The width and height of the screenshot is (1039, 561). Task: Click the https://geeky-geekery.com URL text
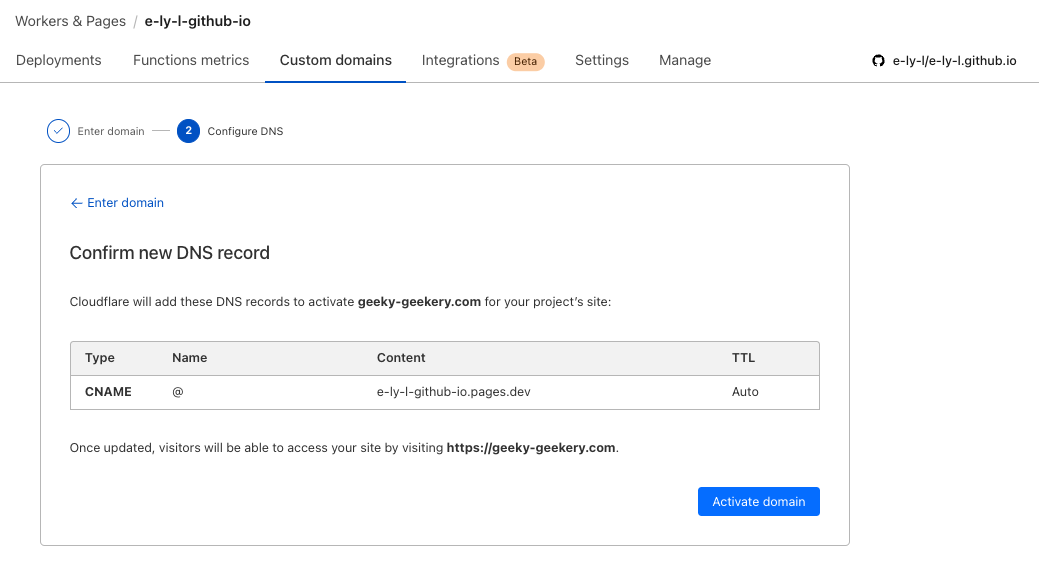[531, 448]
